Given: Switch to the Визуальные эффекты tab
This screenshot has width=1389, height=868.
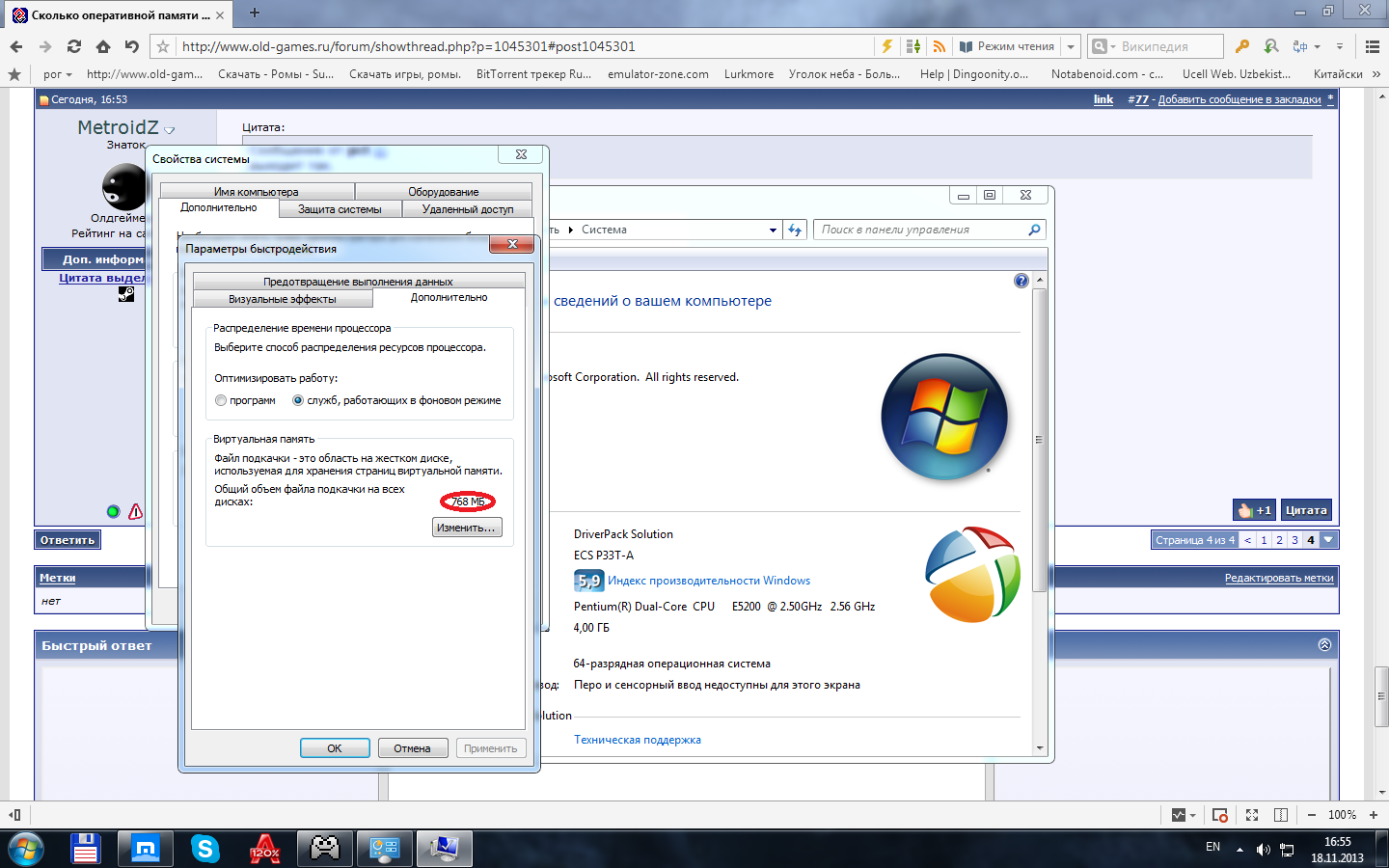Looking at the screenshot, I should pos(282,299).
